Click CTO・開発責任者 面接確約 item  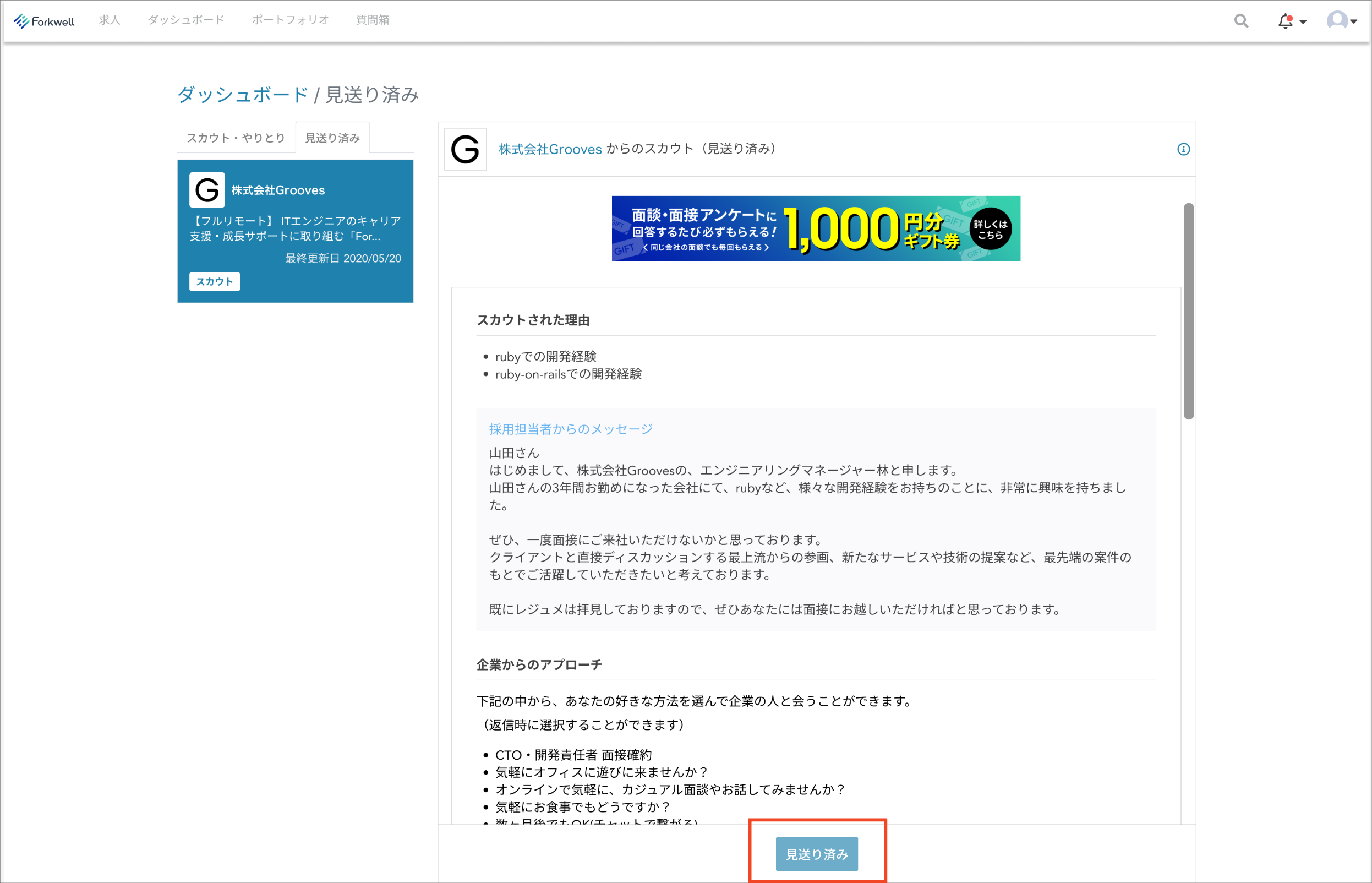click(x=573, y=755)
